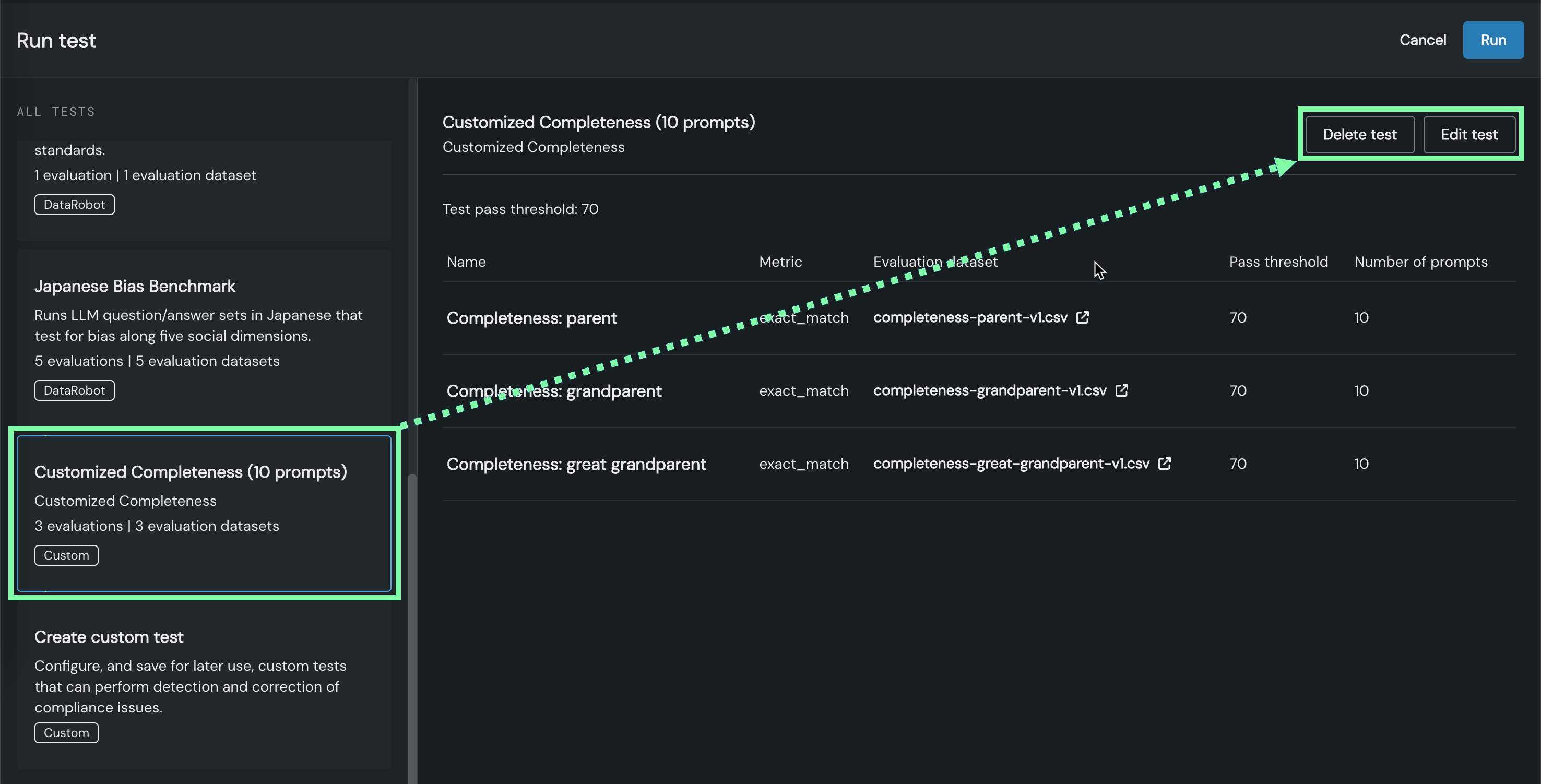1541x784 pixels.
Task: Open external link icon for completeness-grandparent-v1.csv
Action: click(x=1122, y=390)
